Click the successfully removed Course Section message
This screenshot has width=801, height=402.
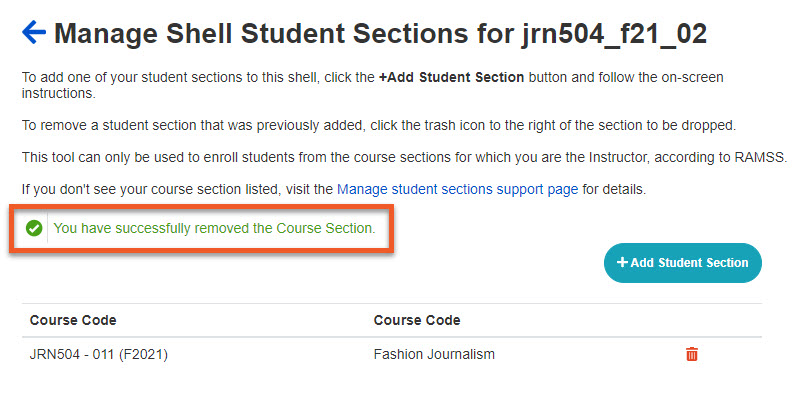pyautogui.click(x=214, y=229)
